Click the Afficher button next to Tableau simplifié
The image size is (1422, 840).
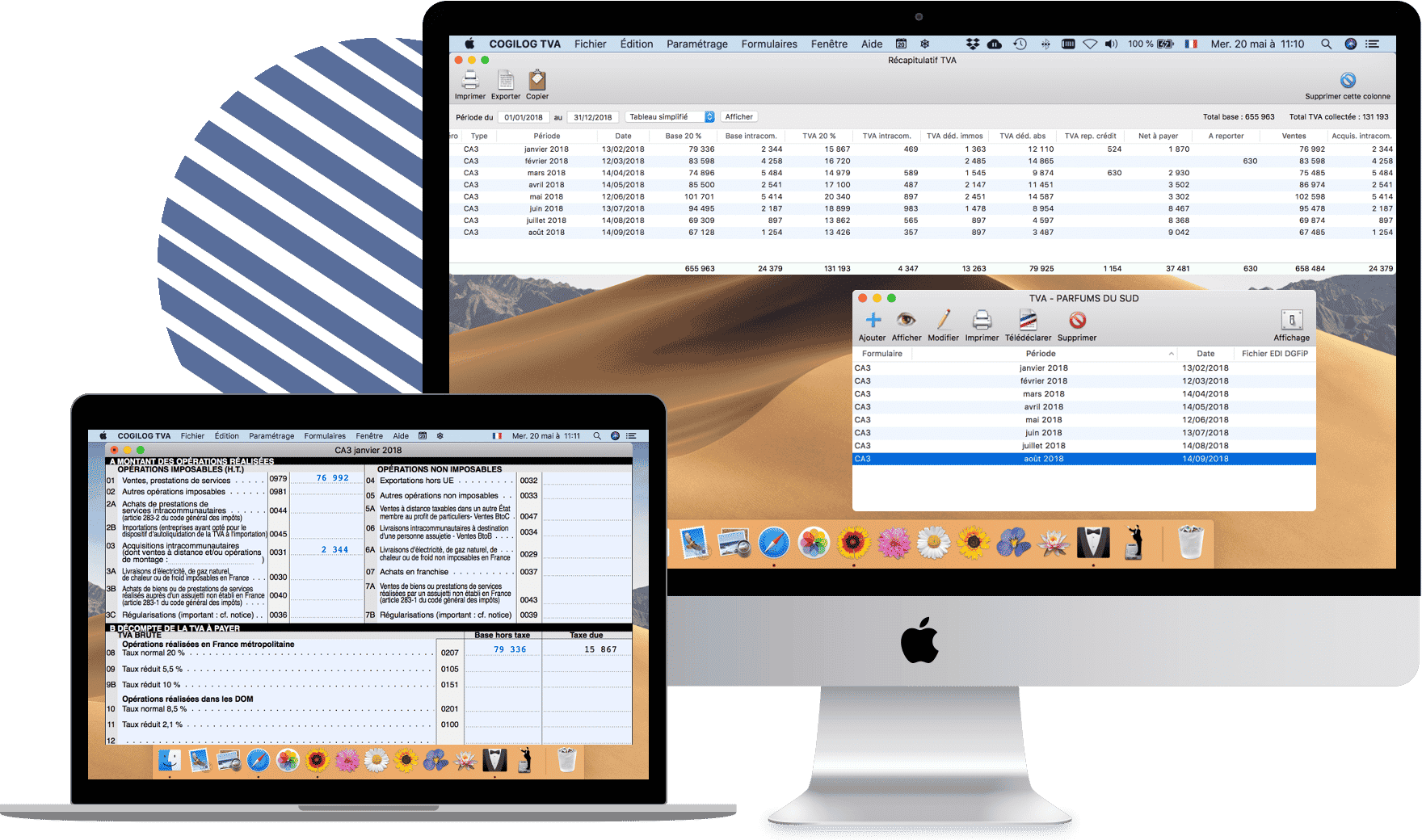point(738,116)
